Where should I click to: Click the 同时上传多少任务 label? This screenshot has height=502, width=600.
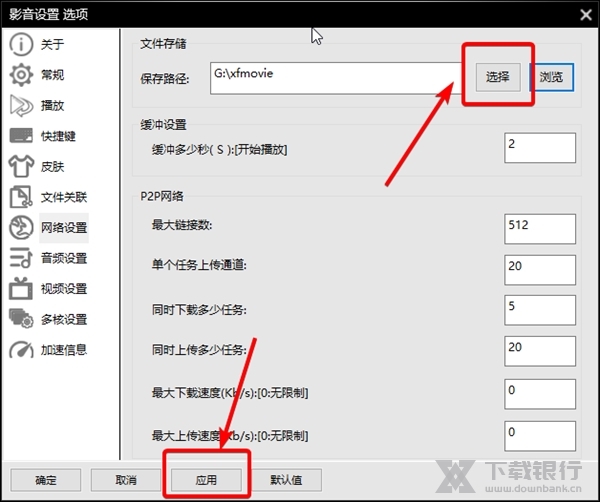click(x=199, y=350)
